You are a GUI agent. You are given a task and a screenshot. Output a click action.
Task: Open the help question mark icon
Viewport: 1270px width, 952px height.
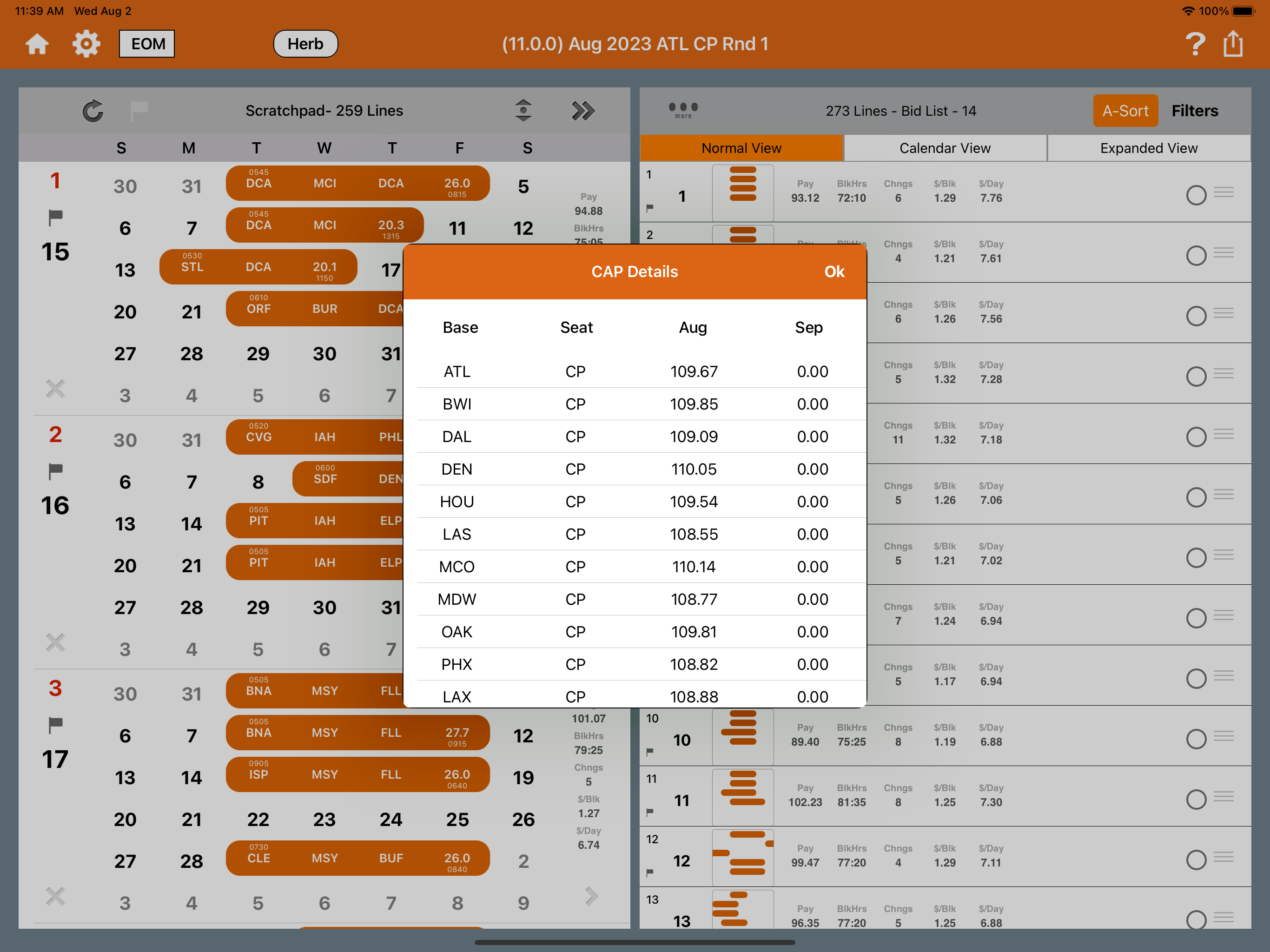1195,44
